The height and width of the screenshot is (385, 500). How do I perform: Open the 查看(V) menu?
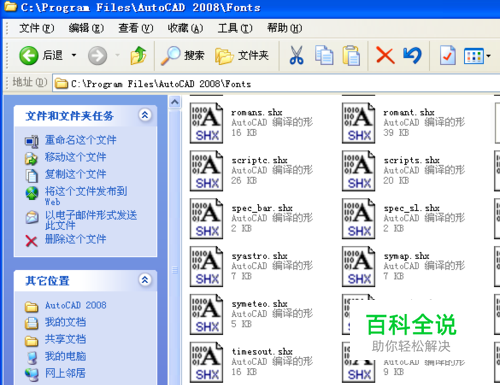[136, 28]
